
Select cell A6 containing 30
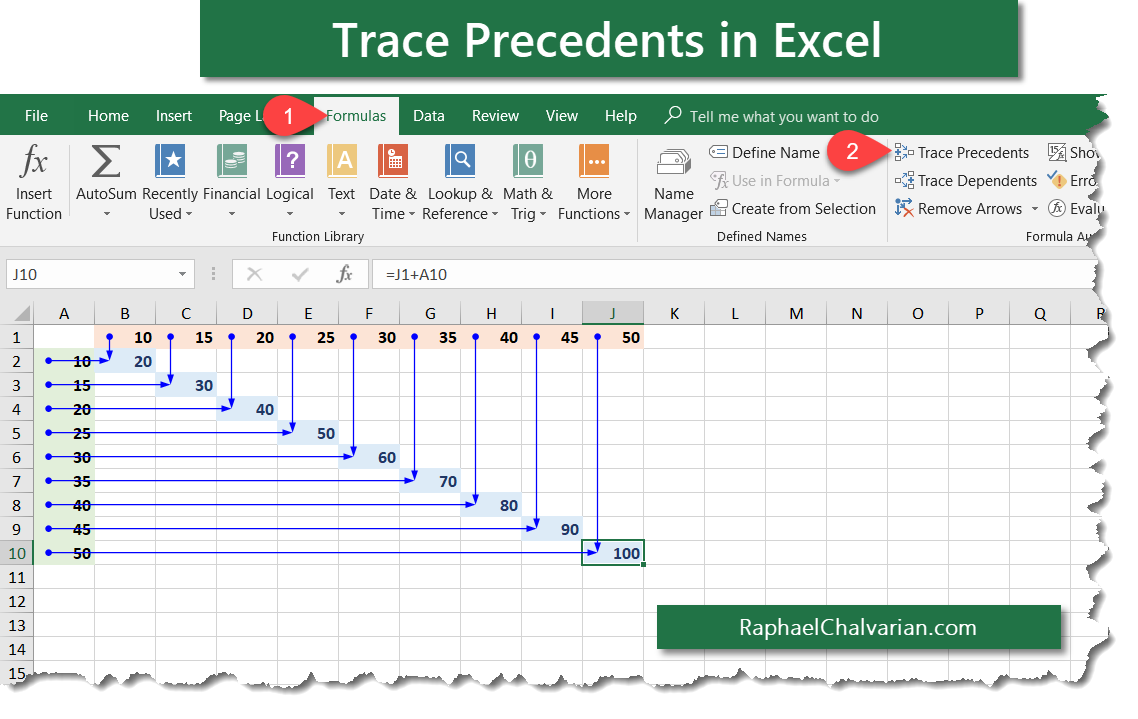coord(64,457)
